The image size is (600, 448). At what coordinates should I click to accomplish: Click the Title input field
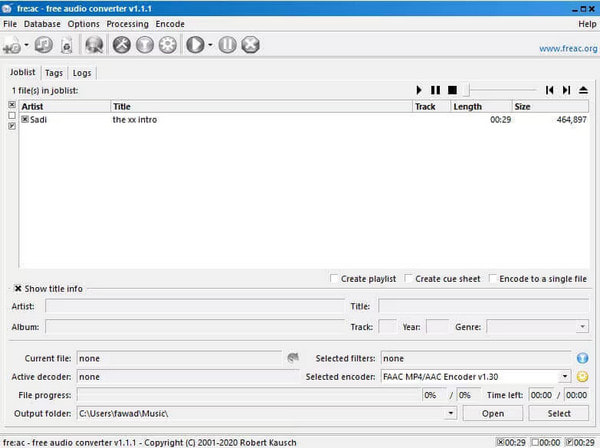tap(484, 306)
